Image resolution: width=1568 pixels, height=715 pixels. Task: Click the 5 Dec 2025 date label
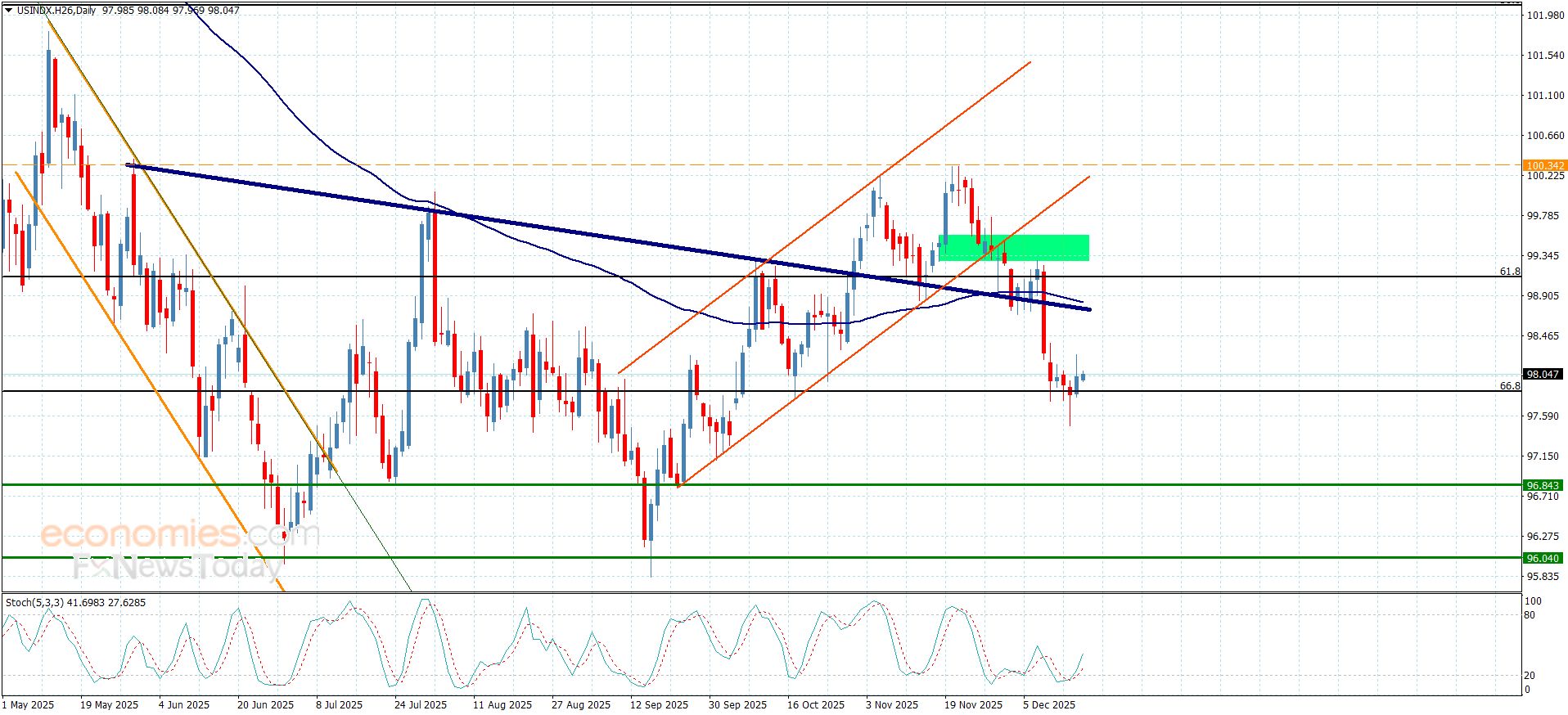pyautogui.click(x=1050, y=704)
